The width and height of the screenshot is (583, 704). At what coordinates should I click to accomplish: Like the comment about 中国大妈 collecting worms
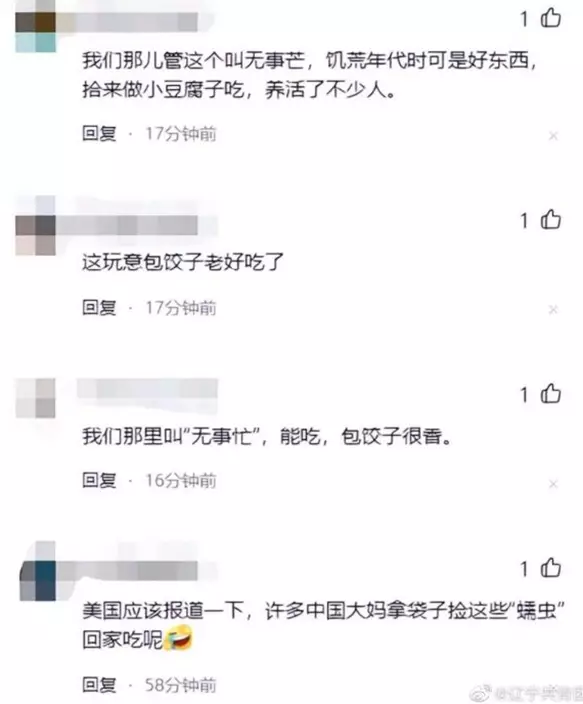[x=551, y=568]
